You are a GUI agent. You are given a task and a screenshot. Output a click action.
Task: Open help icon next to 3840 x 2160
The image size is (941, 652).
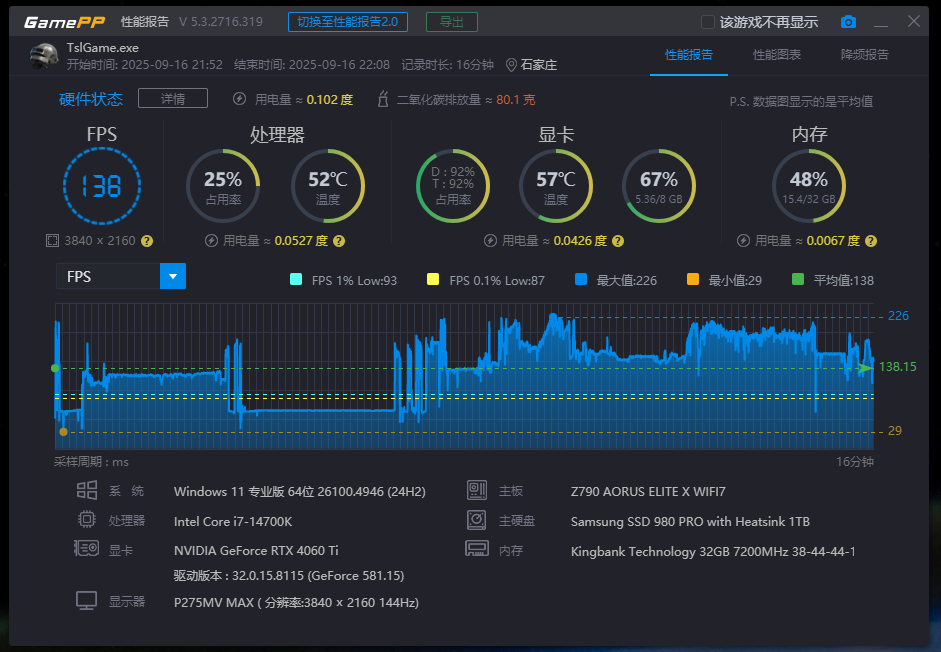(147, 241)
